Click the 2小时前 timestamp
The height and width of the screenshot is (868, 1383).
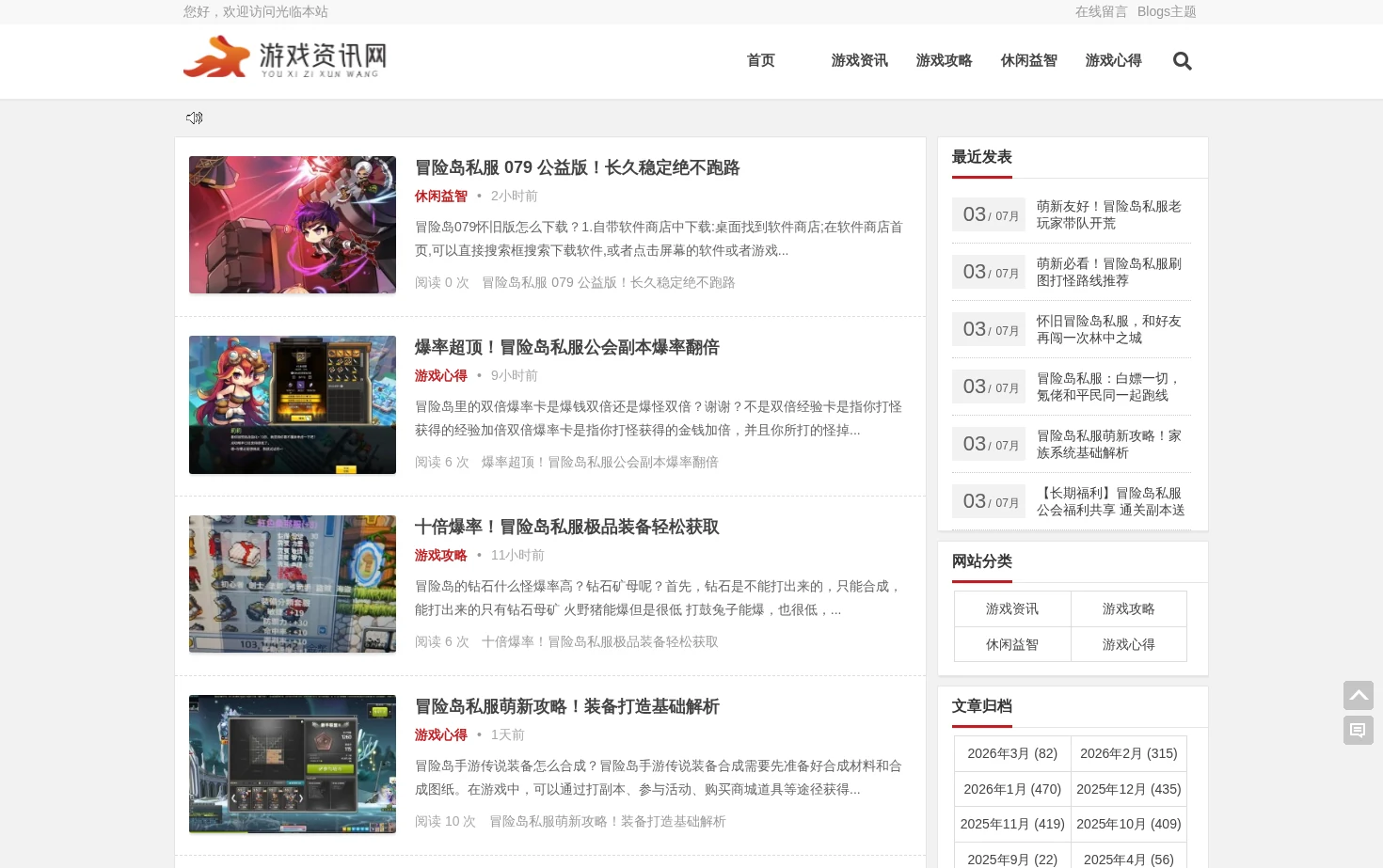click(515, 196)
